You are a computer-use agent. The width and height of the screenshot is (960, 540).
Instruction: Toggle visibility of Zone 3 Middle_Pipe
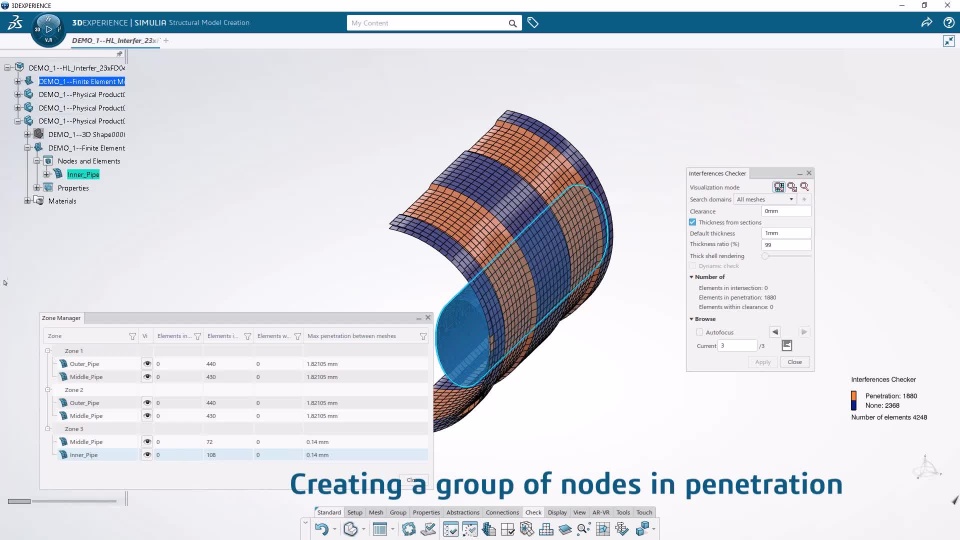tap(147, 441)
